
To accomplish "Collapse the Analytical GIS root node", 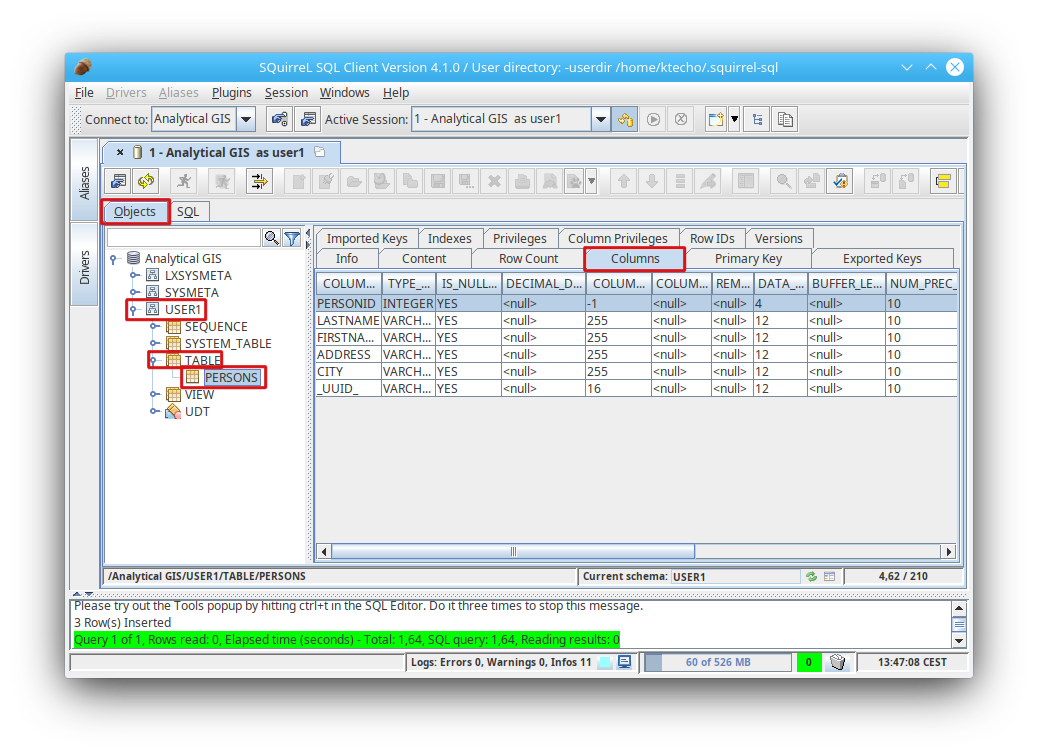I will (114, 258).
